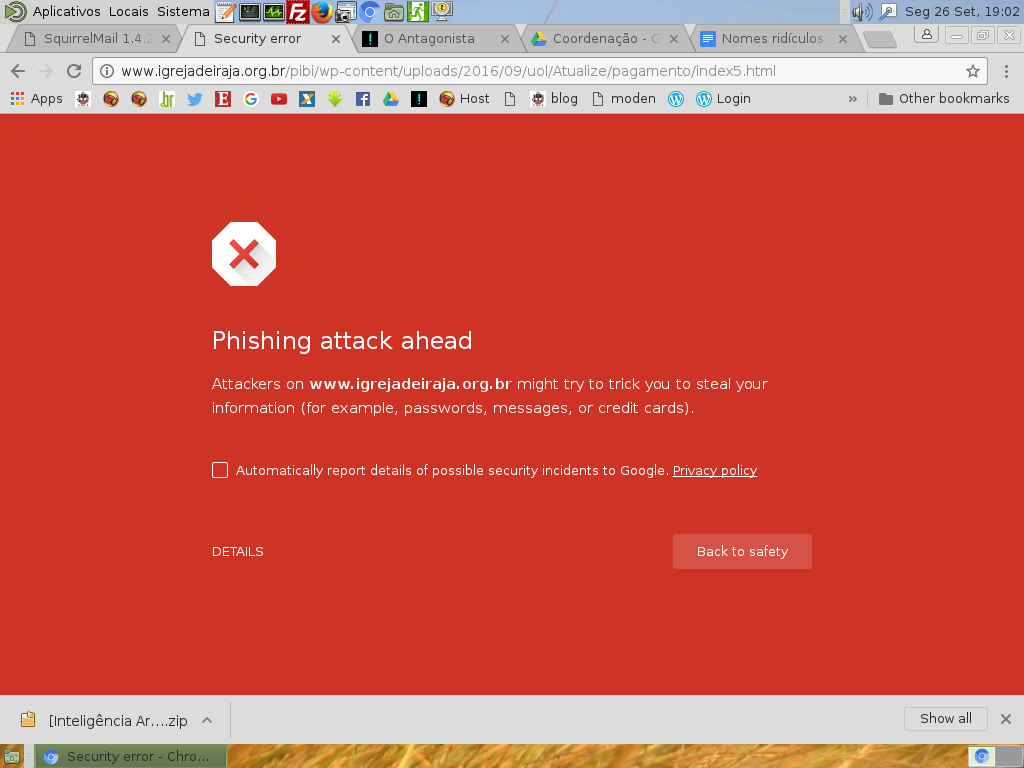
Task: Open the Sistema menu
Action: pyautogui.click(x=183, y=12)
